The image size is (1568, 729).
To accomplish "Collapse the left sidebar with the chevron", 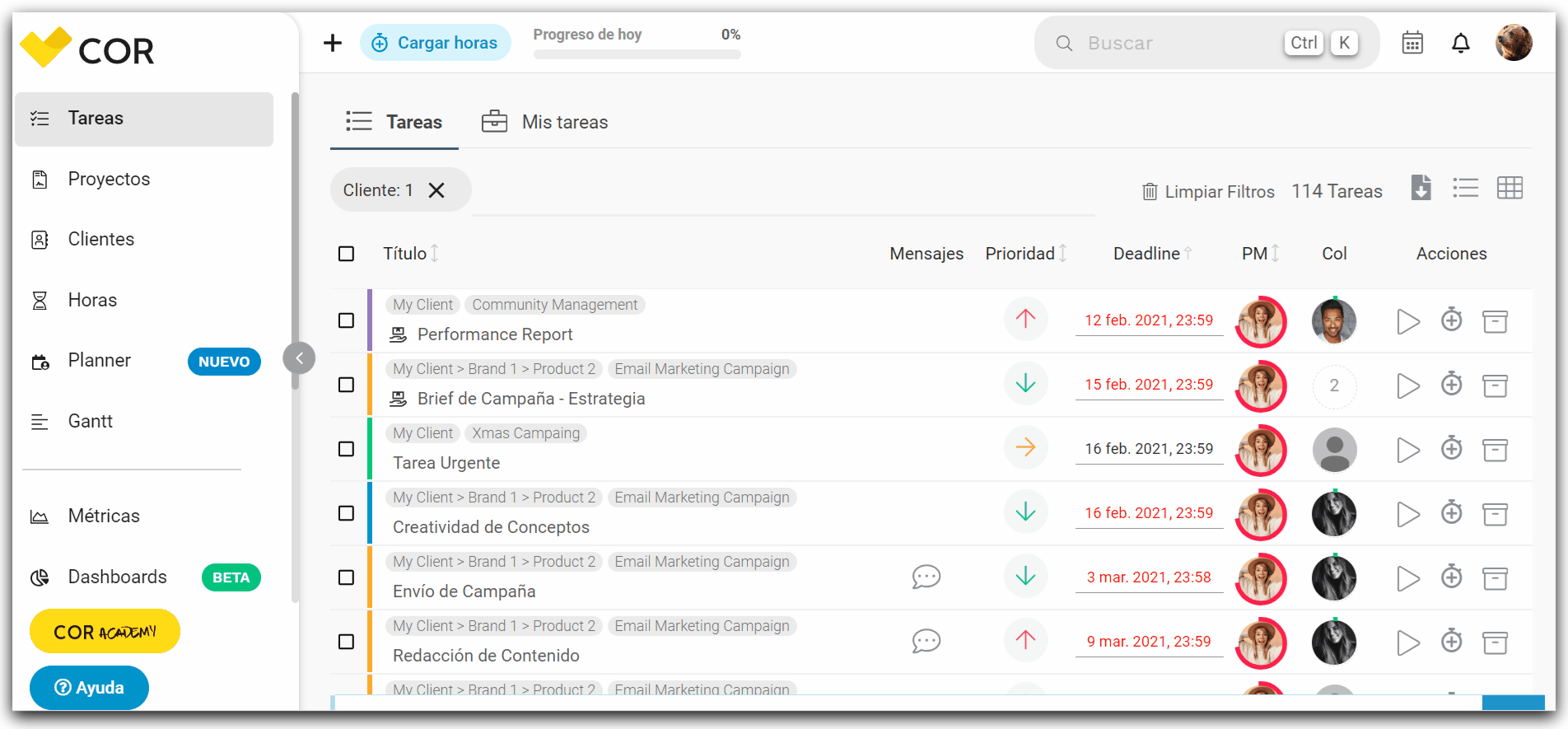I will point(299,358).
